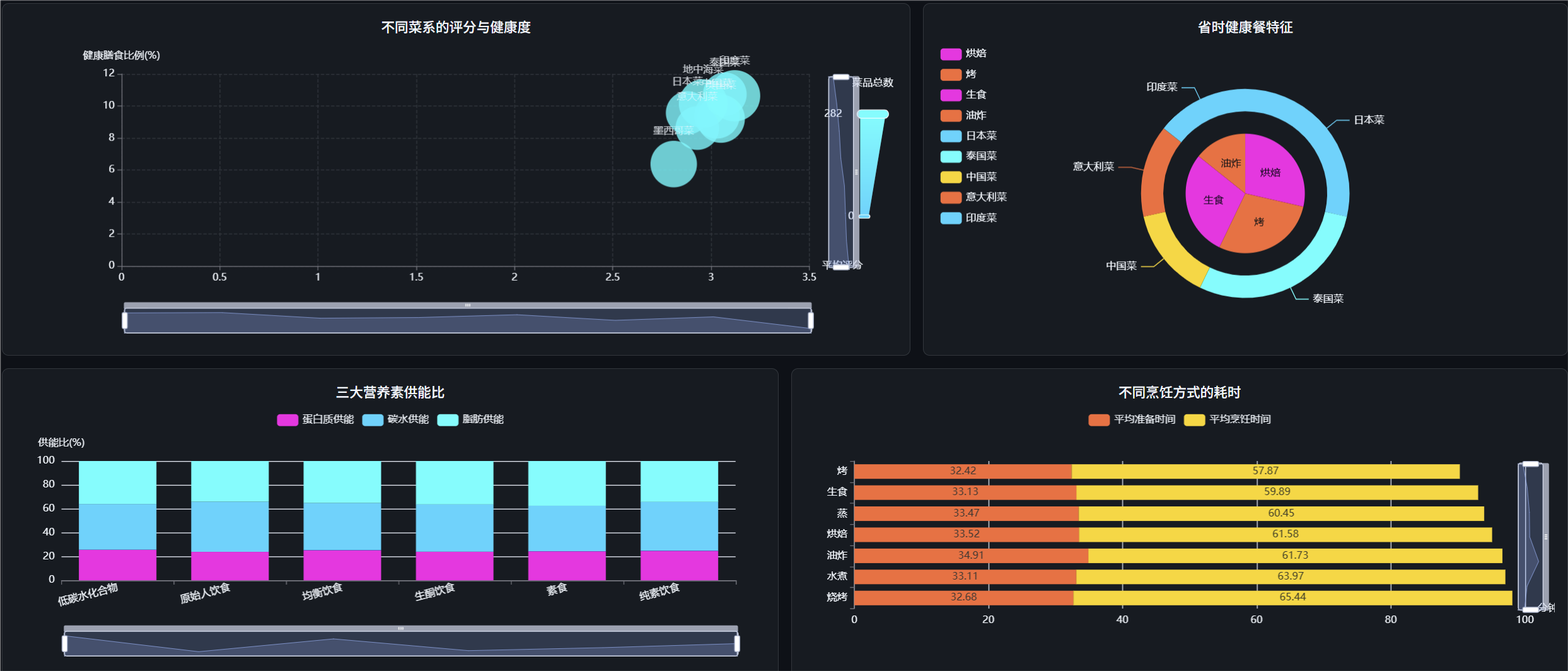Click the 34.91 preparation bar for 油炸
This screenshot has height=671, width=1568.
click(x=971, y=556)
